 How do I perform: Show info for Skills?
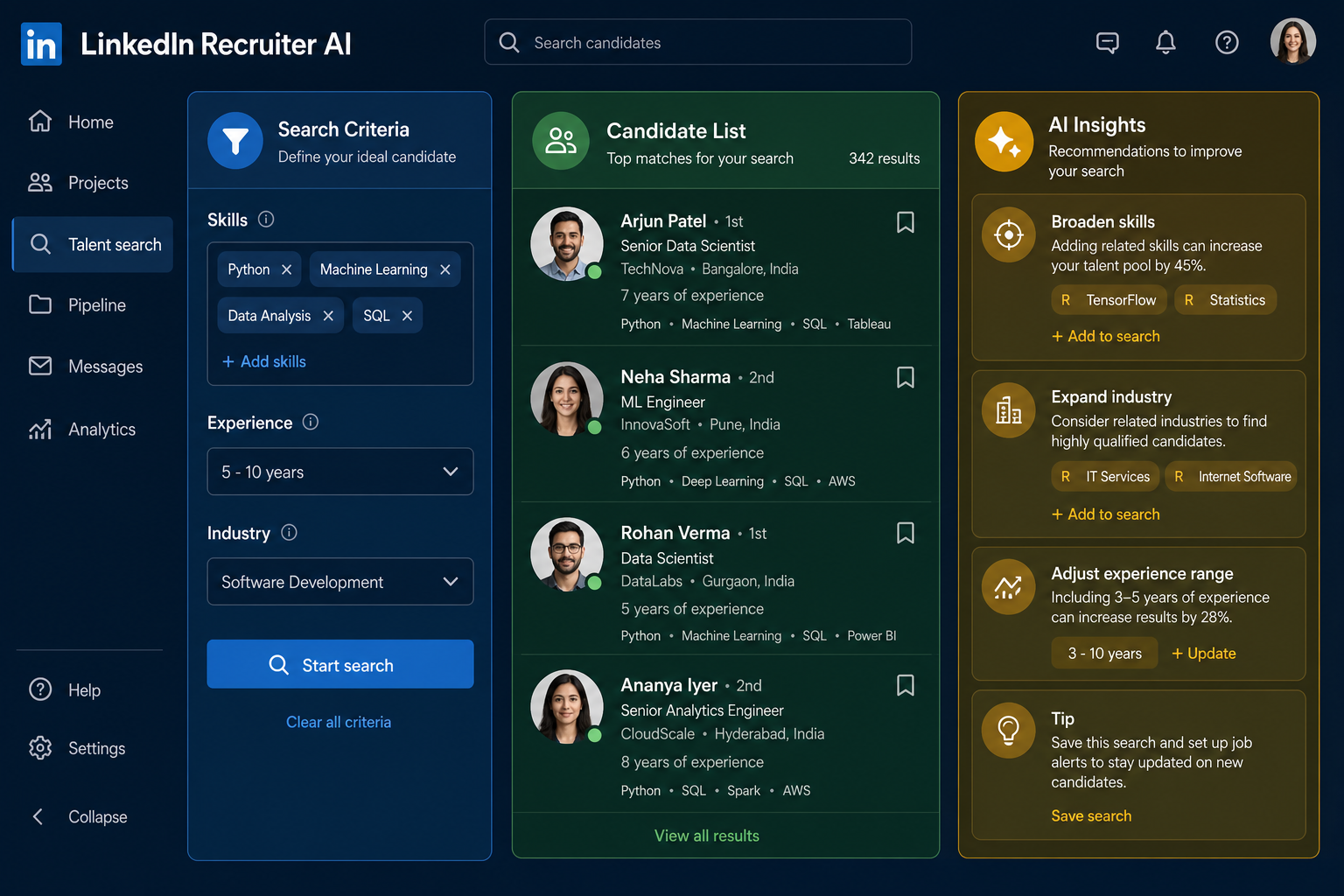[x=266, y=220]
